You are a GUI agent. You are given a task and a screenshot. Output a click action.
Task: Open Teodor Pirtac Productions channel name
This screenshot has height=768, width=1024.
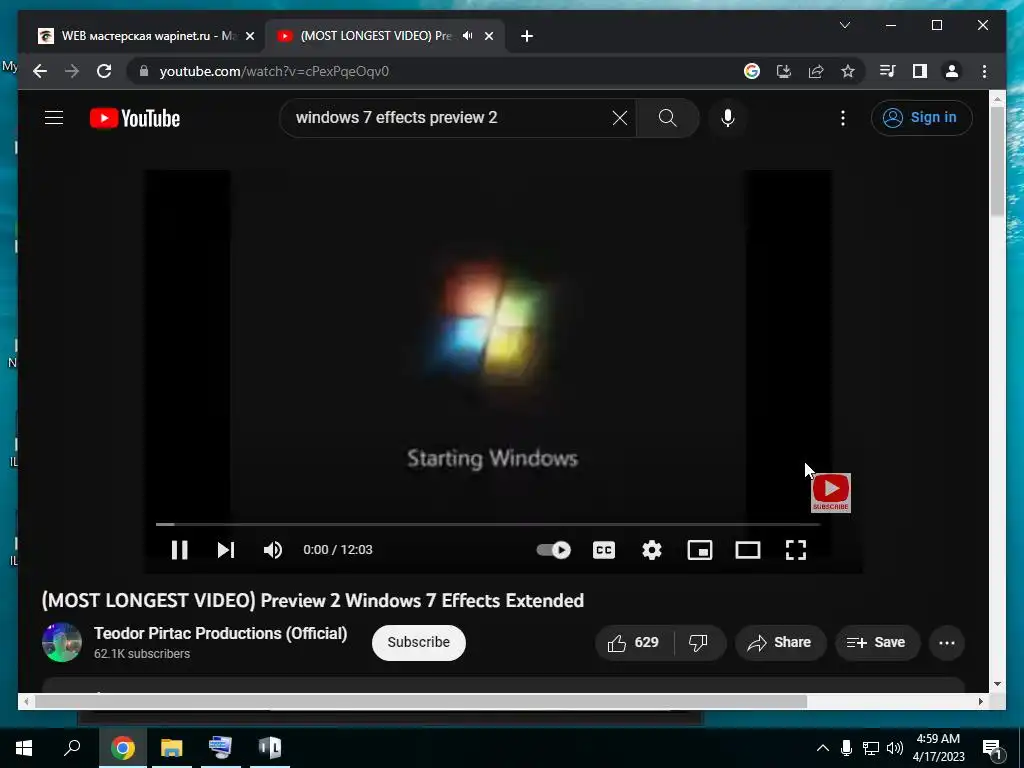pos(221,633)
